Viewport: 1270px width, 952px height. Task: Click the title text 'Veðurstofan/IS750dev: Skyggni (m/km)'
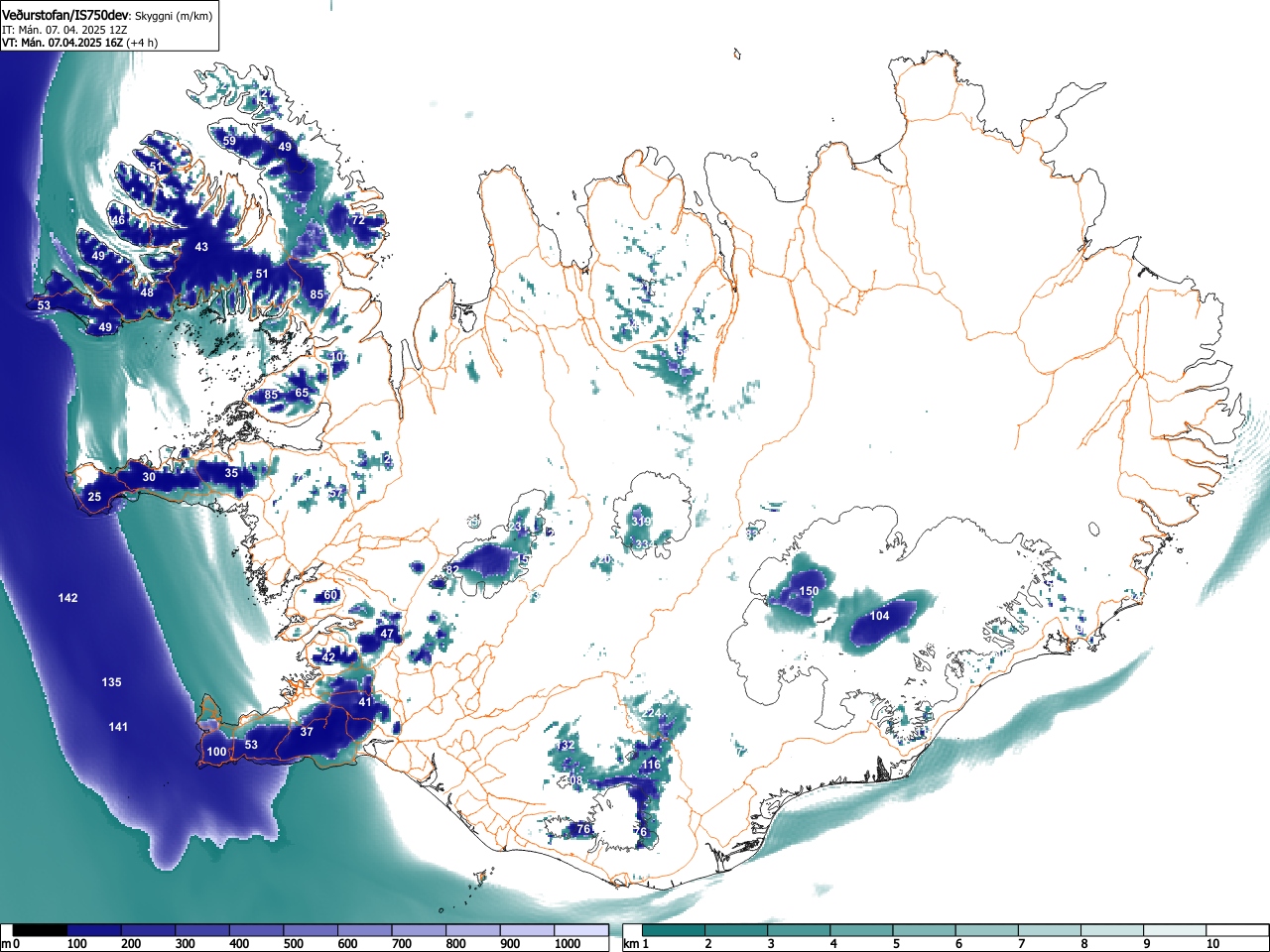point(107,15)
